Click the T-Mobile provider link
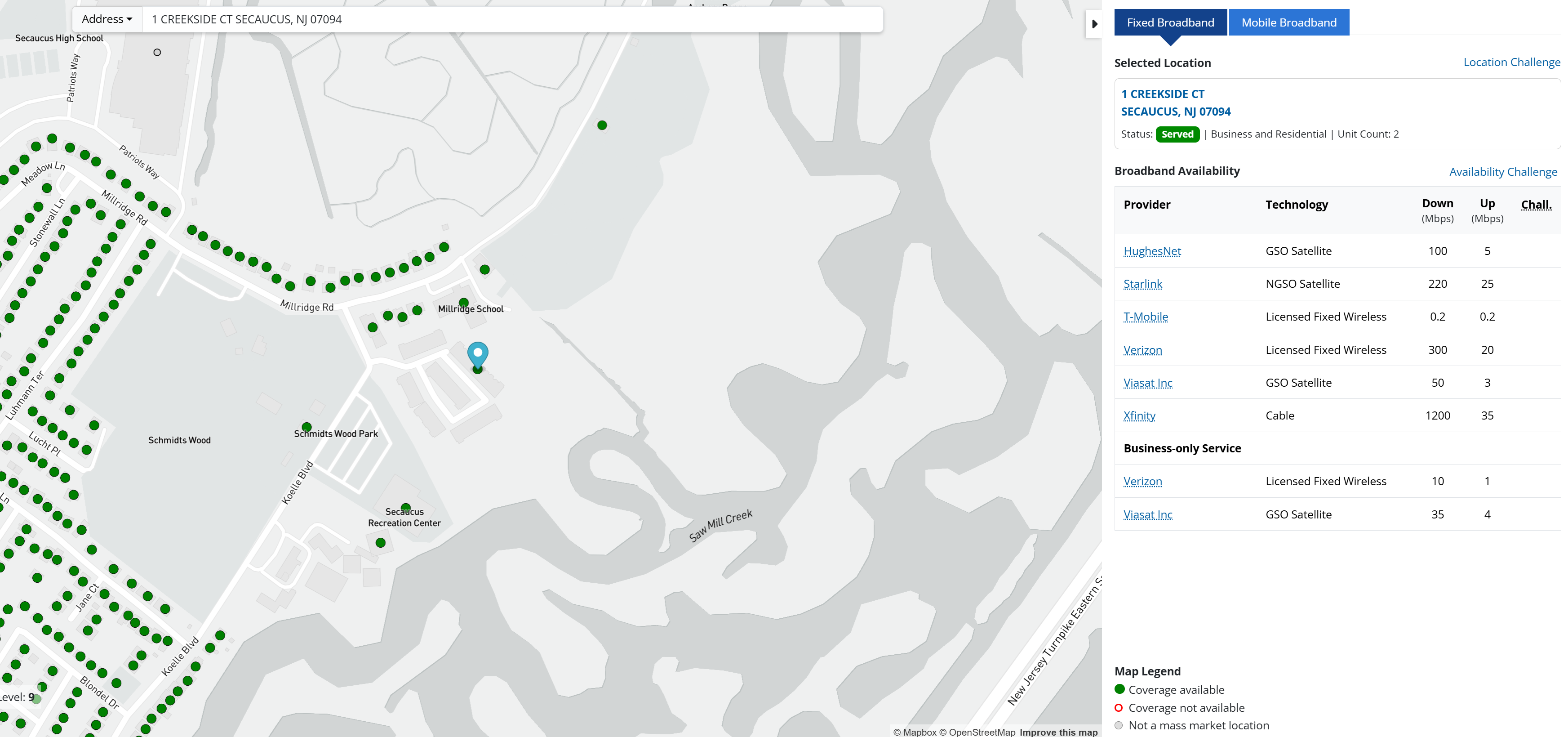Viewport: 1568px width, 737px height. coord(1145,317)
